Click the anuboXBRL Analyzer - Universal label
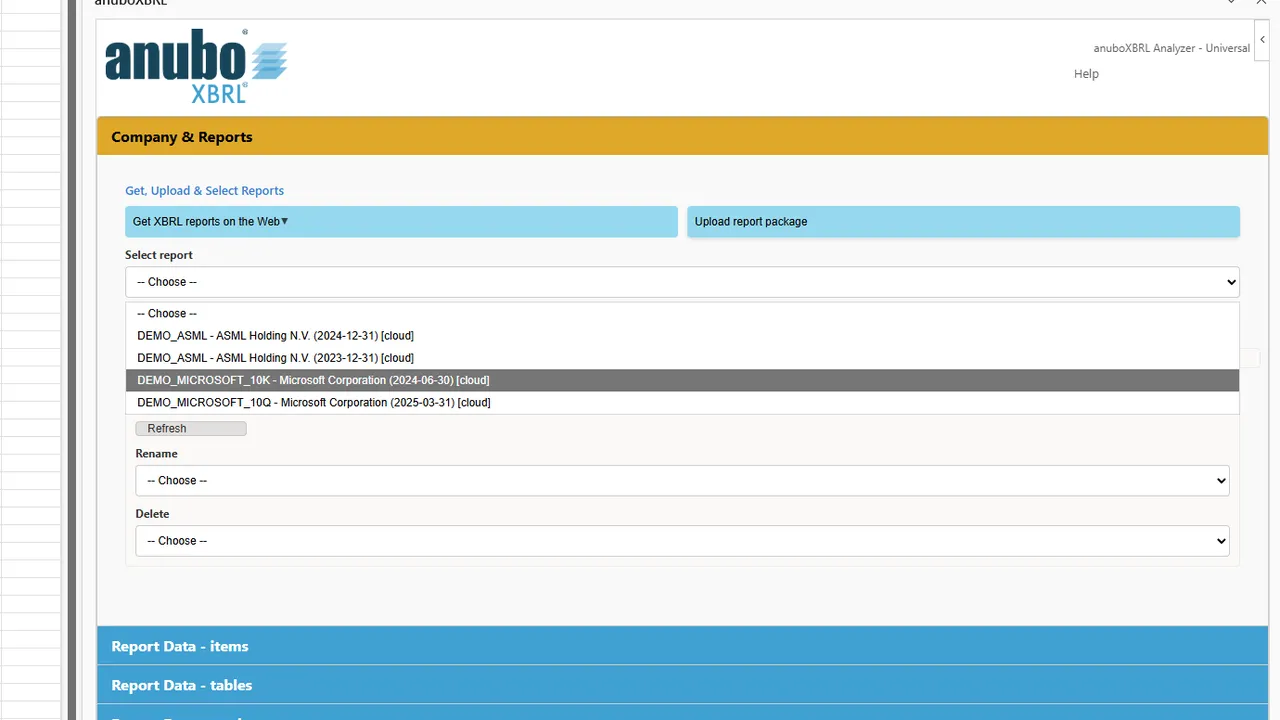1280x720 pixels. coord(1172,48)
